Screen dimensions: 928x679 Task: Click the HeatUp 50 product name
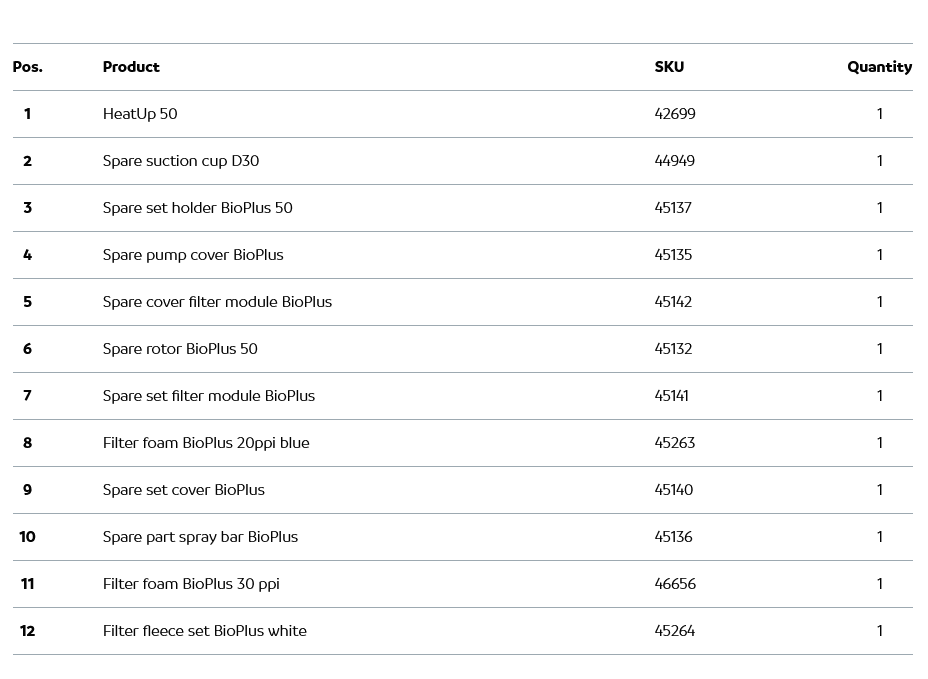point(140,114)
